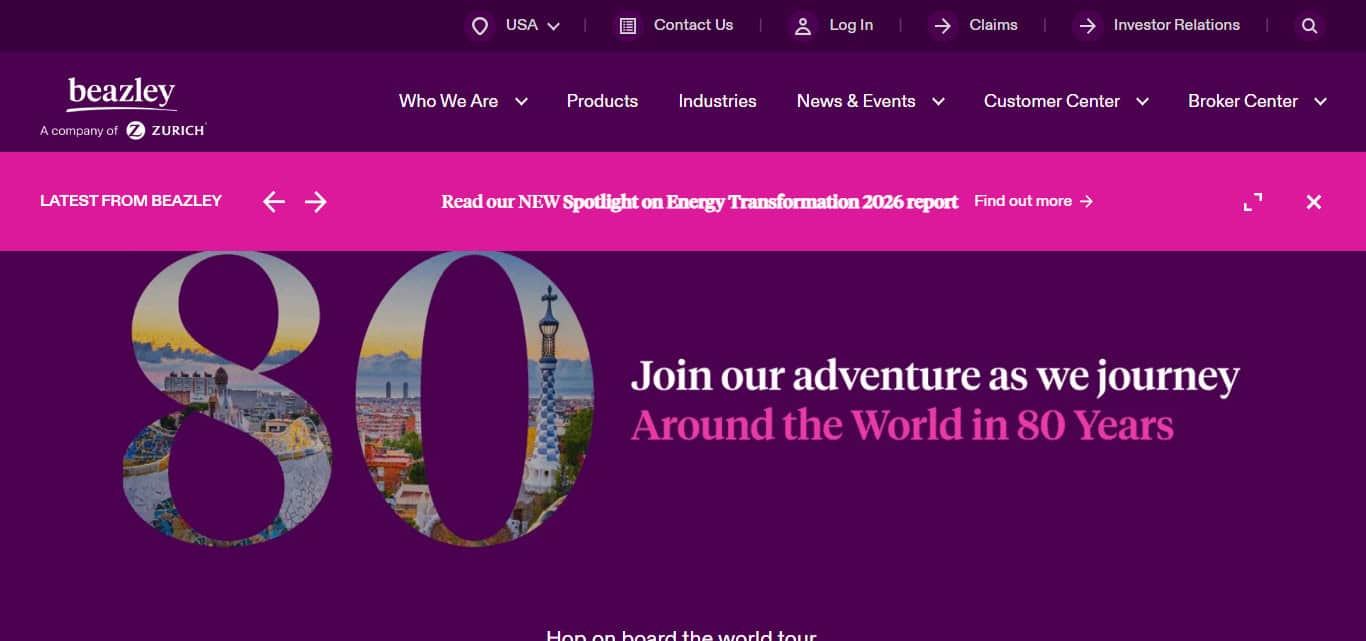This screenshot has width=1366, height=641.
Task: Click the "LATEST FROM BEAZLEY" label
Action: coord(131,201)
